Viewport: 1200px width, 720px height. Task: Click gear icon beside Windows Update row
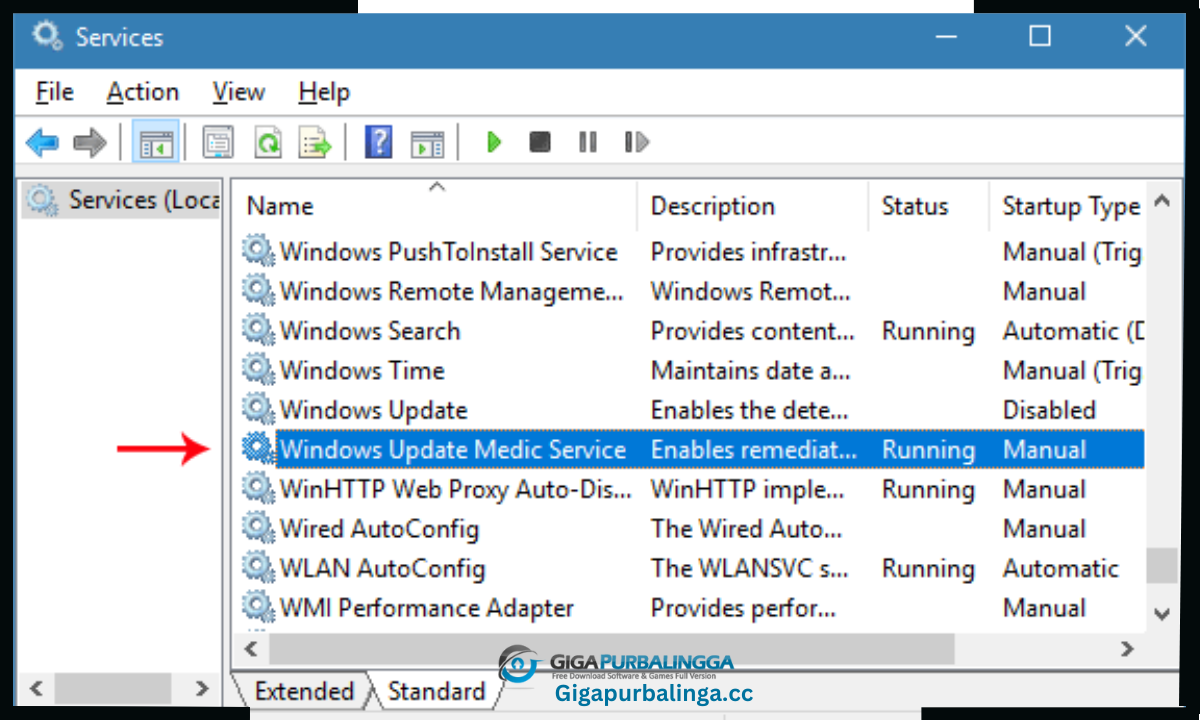click(259, 410)
